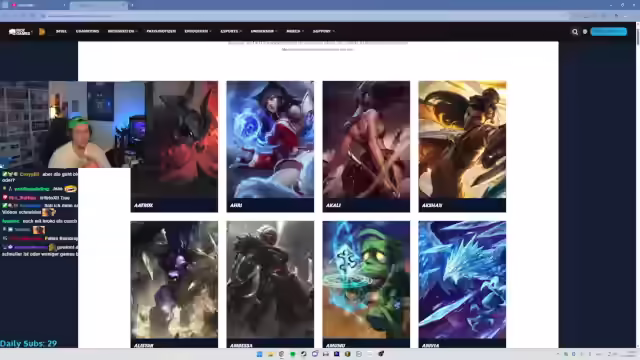Select the Amumu champion card

coord(366,284)
